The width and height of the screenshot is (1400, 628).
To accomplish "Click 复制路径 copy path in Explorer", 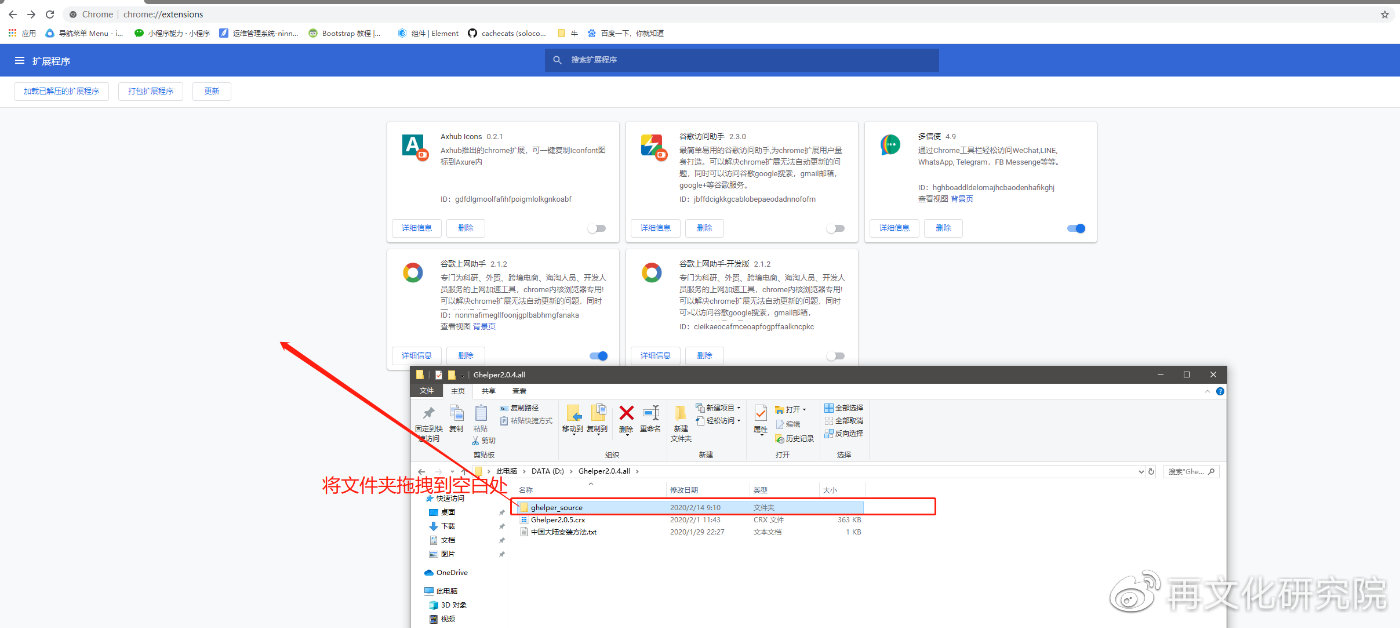I will coord(519,408).
